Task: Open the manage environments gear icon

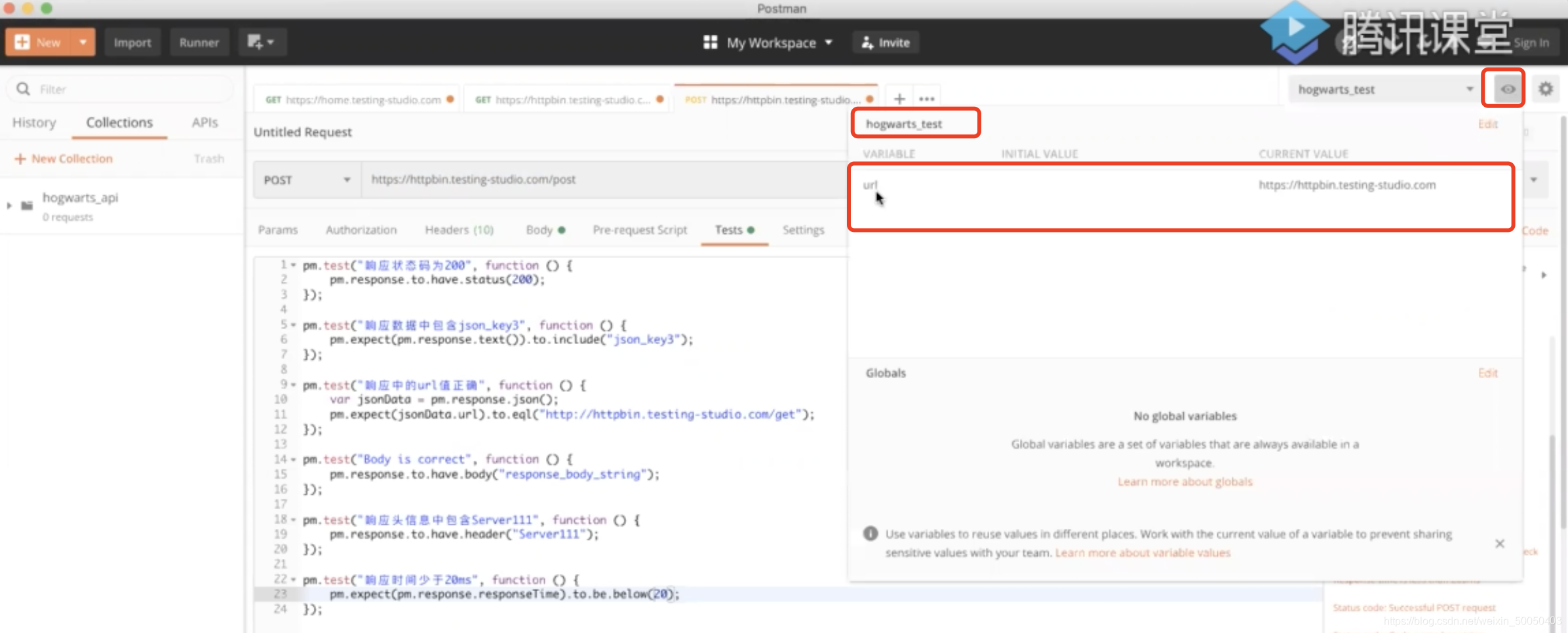Action: pyautogui.click(x=1546, y=88)
